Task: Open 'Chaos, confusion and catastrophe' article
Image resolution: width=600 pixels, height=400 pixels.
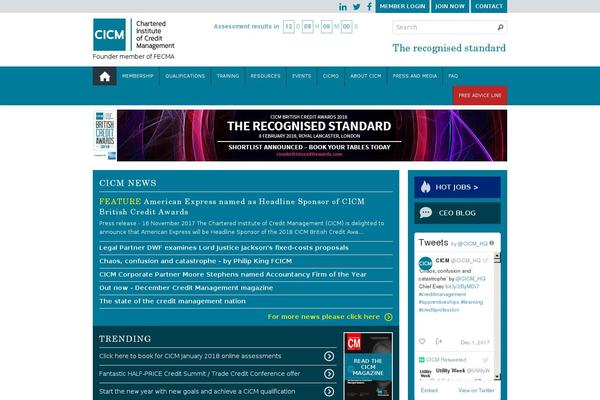Action: 196,261
